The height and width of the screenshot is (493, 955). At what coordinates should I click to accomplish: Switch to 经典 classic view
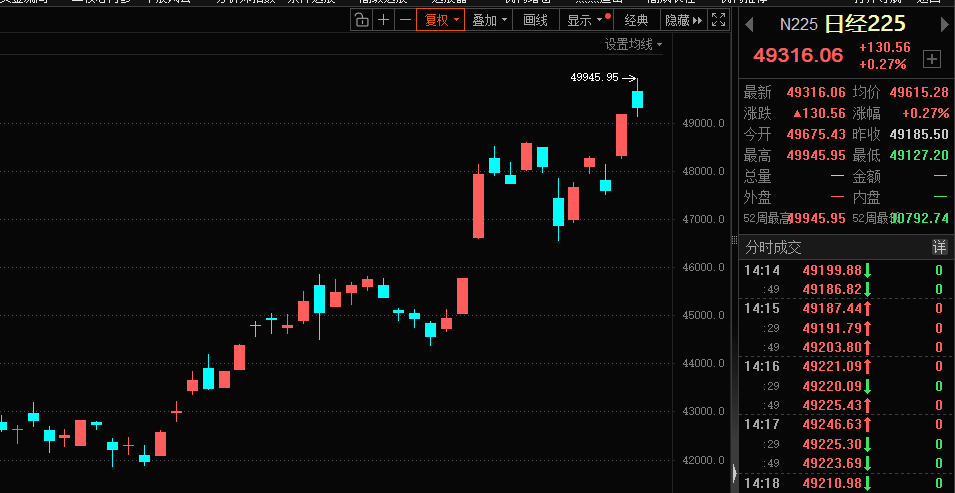[x=636, y=20]
